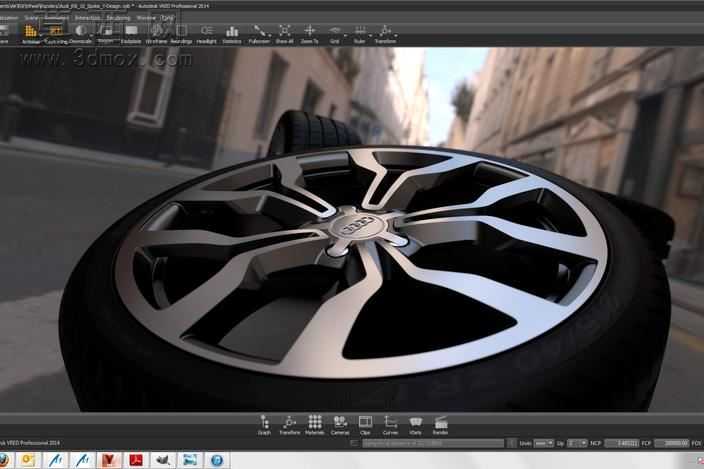Viewport: 704px width, 469px height.
Task: Open the Cameras module icon
Action: (340, 425)
